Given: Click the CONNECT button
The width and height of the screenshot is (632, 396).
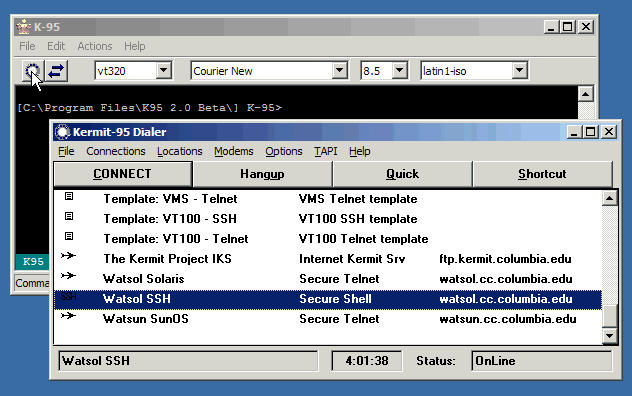Looking at the screenshot, I should (x=123, y=174).
